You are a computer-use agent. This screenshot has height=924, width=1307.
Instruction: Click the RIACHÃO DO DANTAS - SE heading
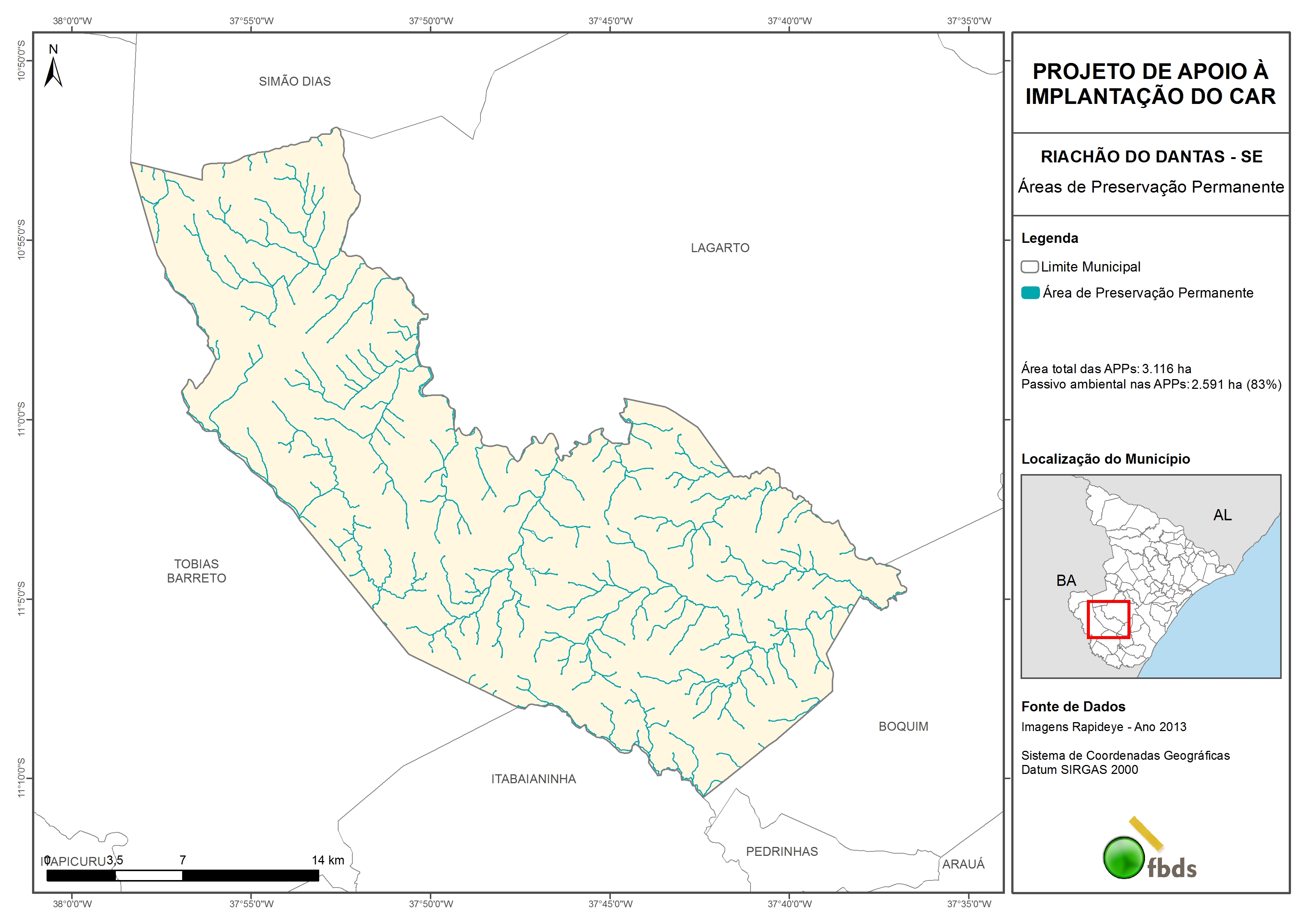coord(1151,156)
